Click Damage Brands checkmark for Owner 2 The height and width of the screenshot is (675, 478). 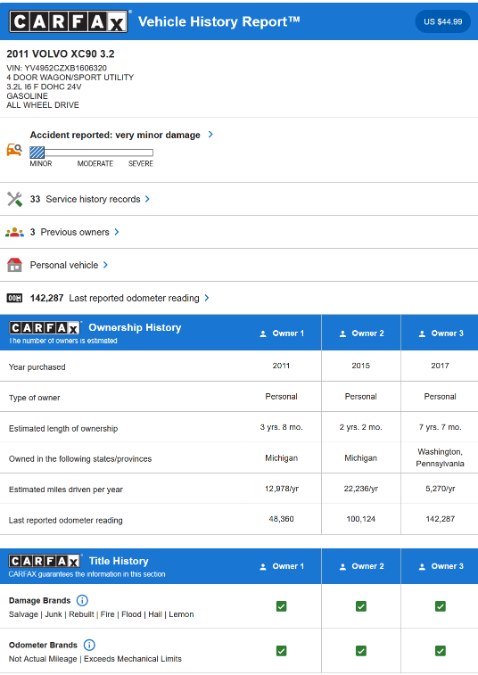tap(361, 606)
